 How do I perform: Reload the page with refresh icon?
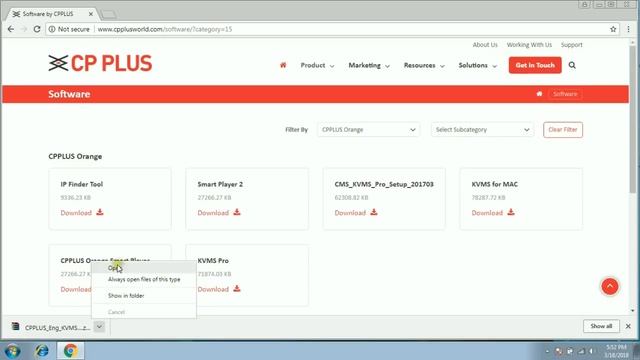(x=37, y=29)
